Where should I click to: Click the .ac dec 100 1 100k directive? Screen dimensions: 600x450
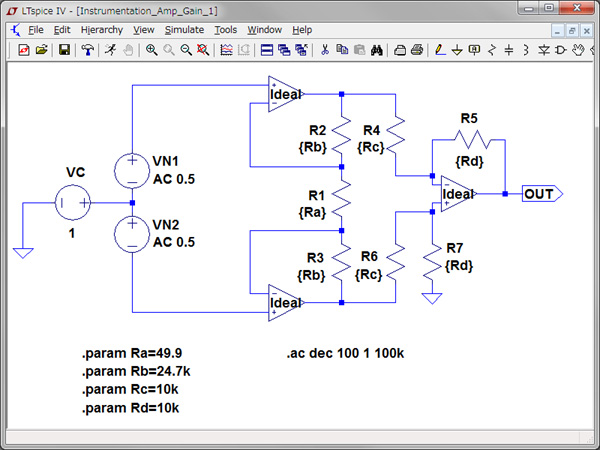coord(345,354)
